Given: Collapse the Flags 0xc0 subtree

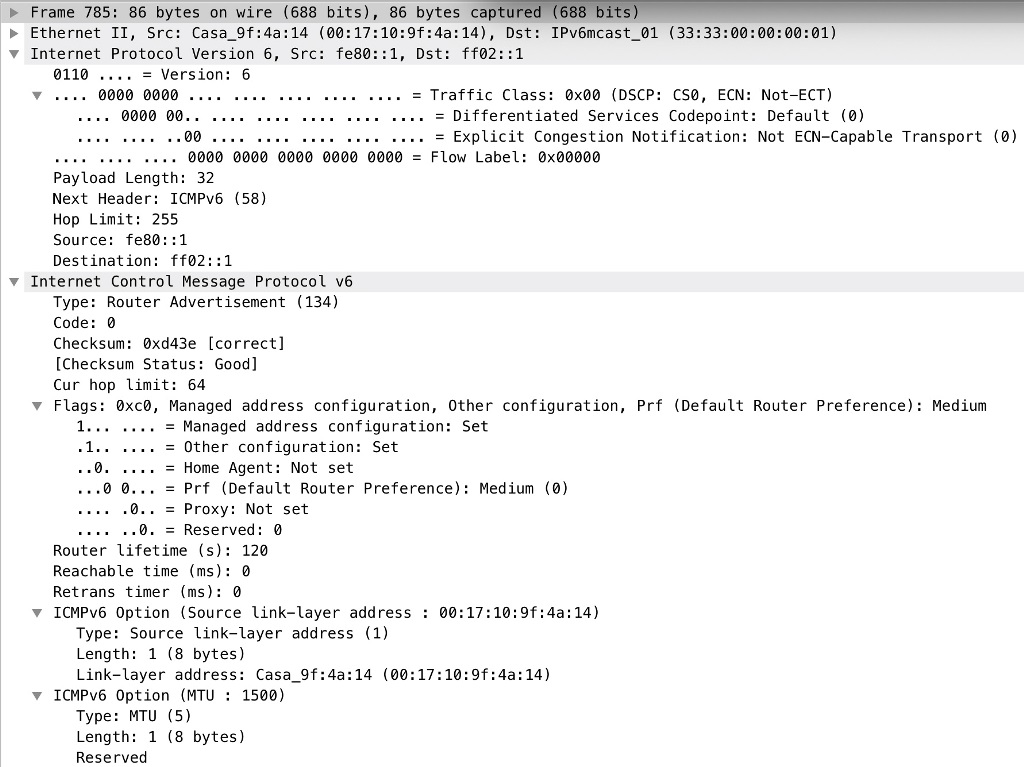Looking at the screenshot, I should click(37, 406).
